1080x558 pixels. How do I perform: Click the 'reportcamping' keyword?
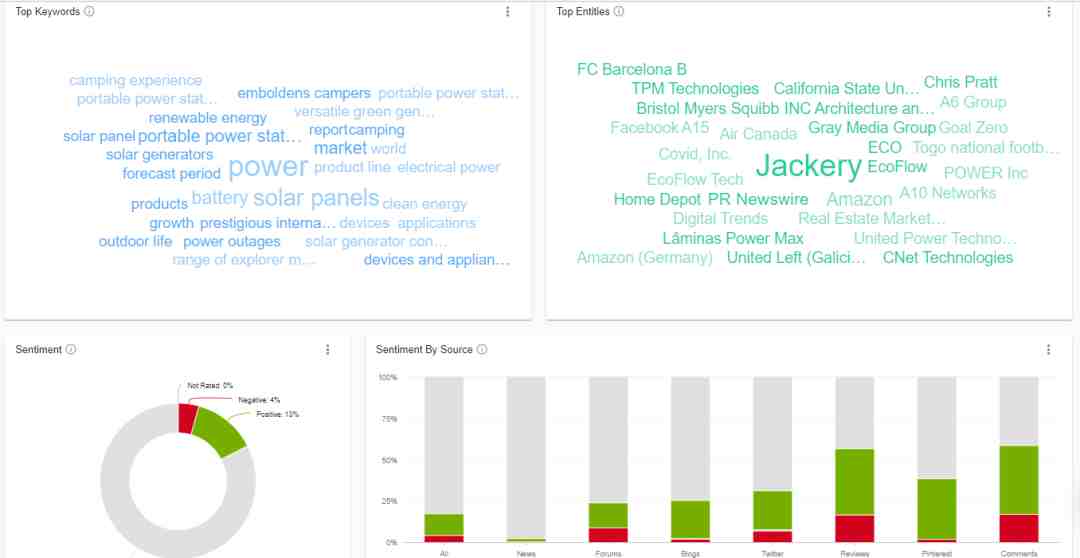357,130
